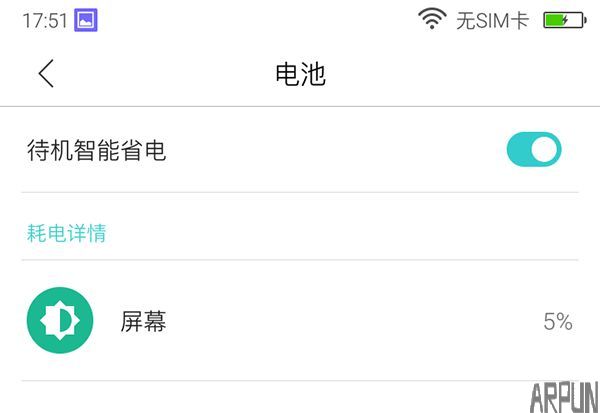Tap the 待机智能省电 label
The width and height of the screenshot is (600, 413).
96,151
